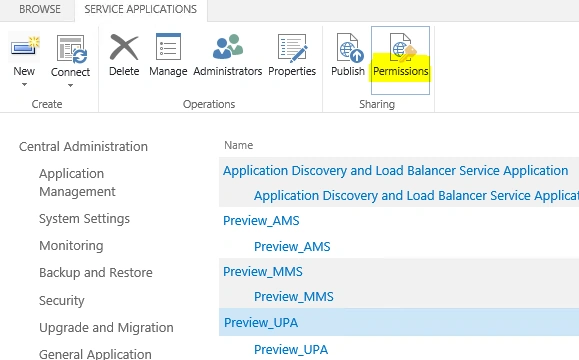
Task: Open the Properties icon in ribbon
Action: 292,48
